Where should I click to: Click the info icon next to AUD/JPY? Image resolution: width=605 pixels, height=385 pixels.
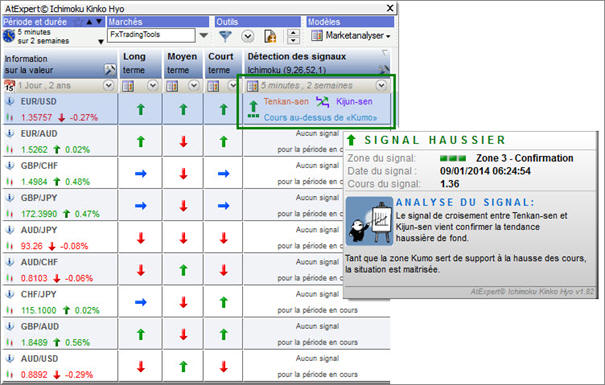pyautogui.click(x=10, y=230)
